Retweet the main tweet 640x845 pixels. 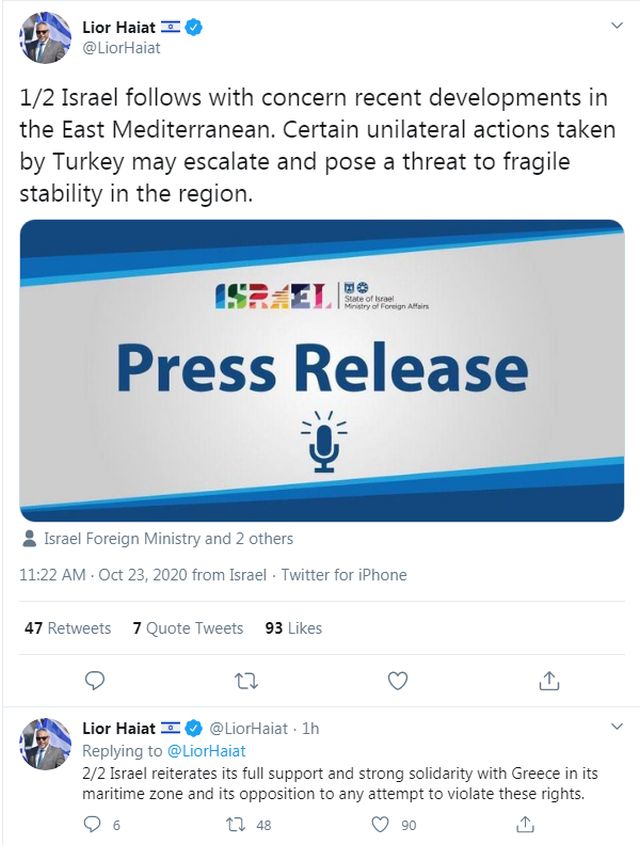(x=245, y=681)
